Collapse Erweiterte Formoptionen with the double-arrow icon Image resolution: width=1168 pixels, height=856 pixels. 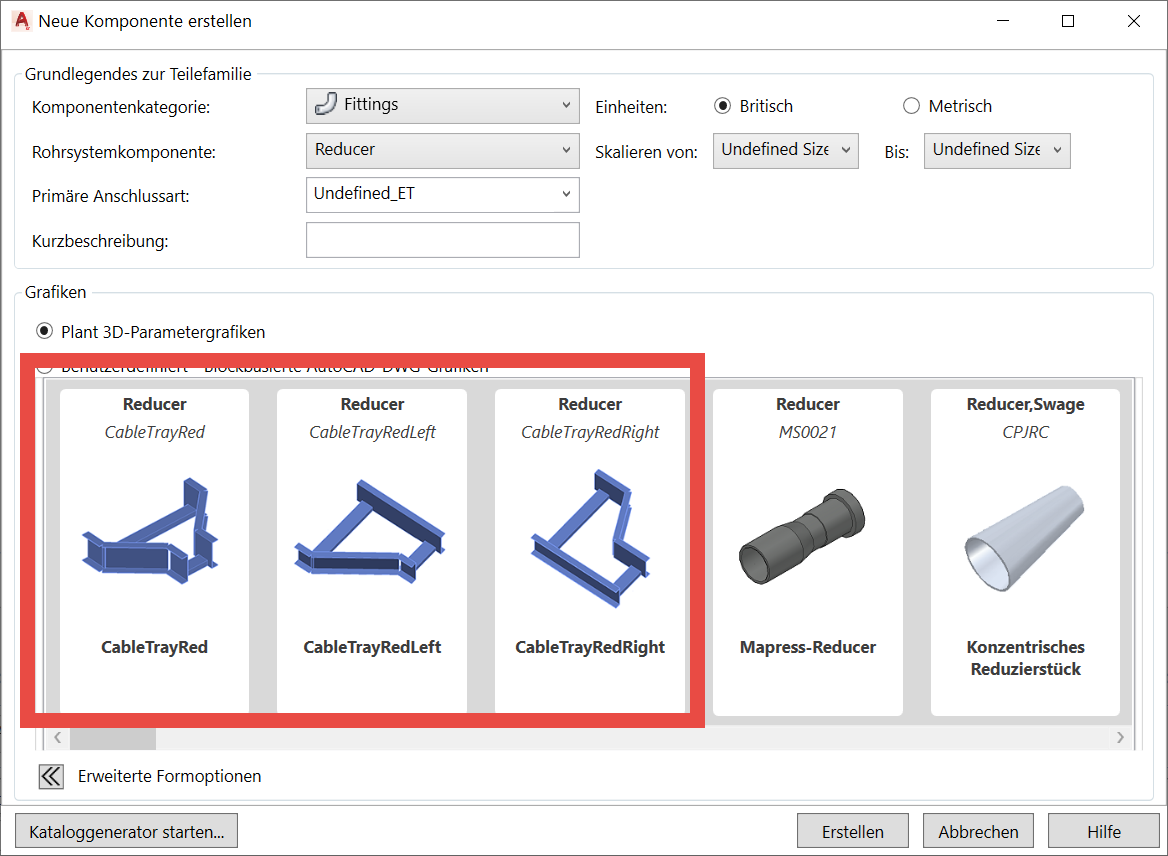pyautogui.click(x=51, y=776)
